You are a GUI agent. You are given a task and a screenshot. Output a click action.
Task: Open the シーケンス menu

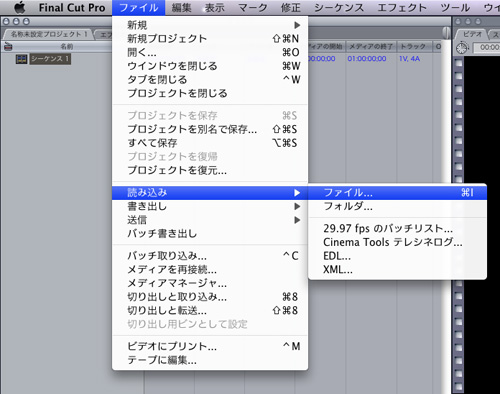pos(339,7)
